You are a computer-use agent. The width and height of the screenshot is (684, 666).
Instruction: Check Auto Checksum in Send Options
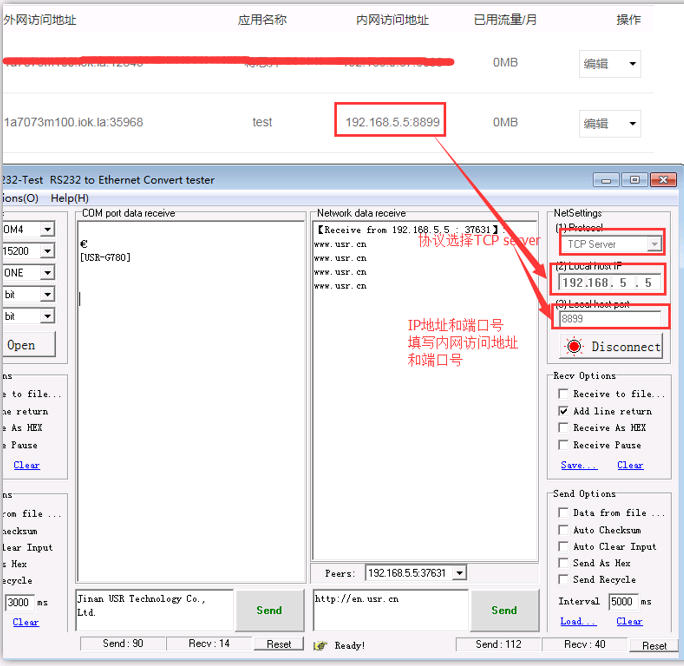pos(564,530)
